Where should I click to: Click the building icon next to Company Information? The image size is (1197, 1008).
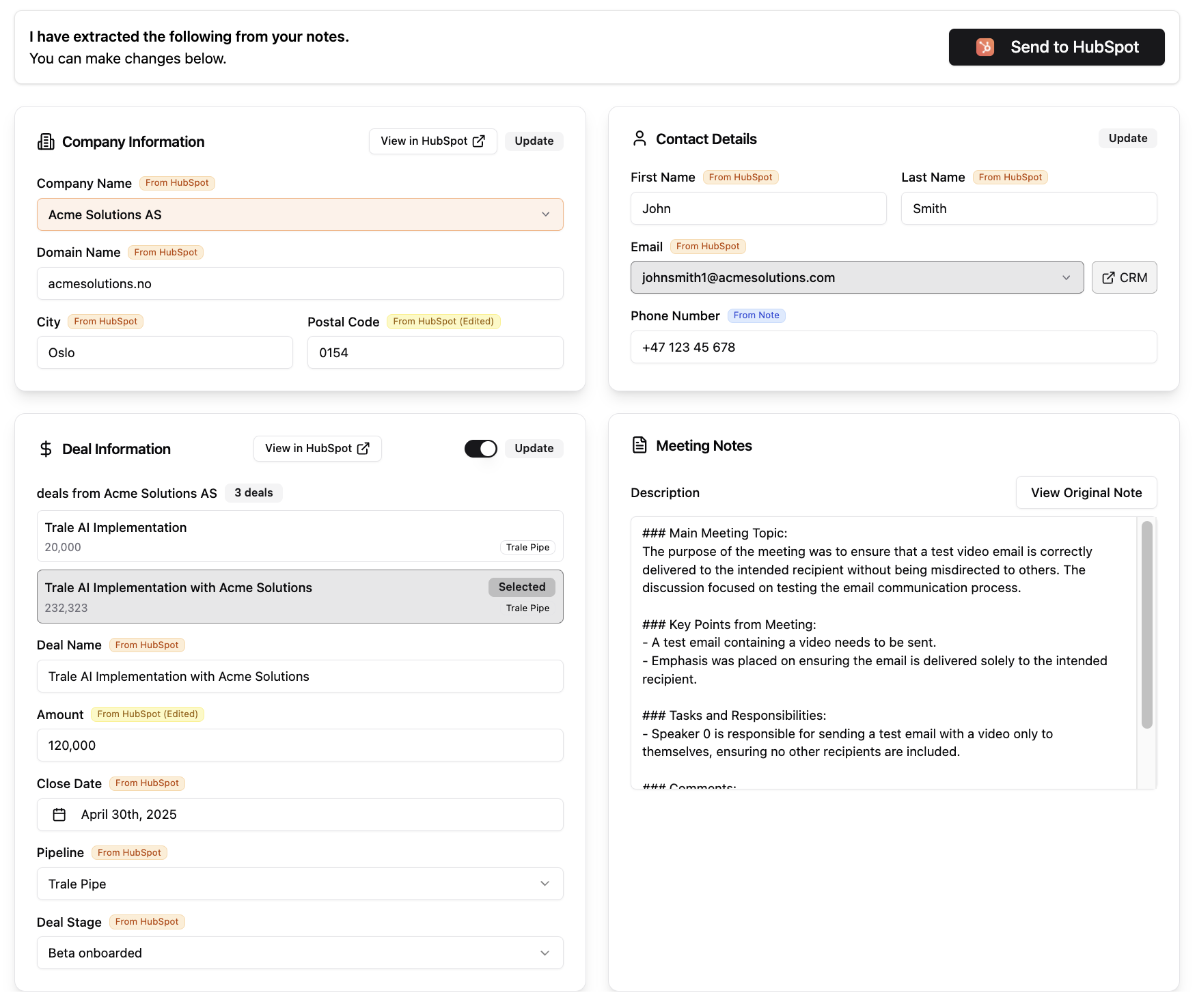45,141
